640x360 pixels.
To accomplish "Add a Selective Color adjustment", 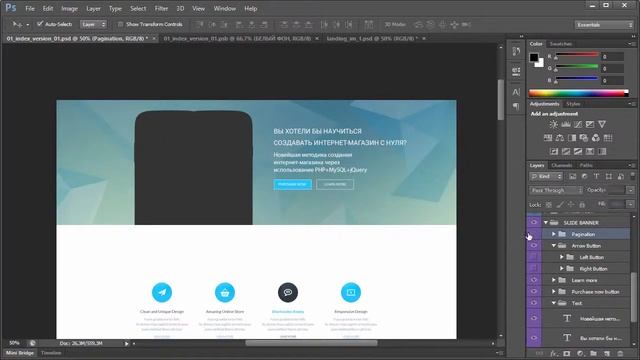I will [x=590, y=151].
